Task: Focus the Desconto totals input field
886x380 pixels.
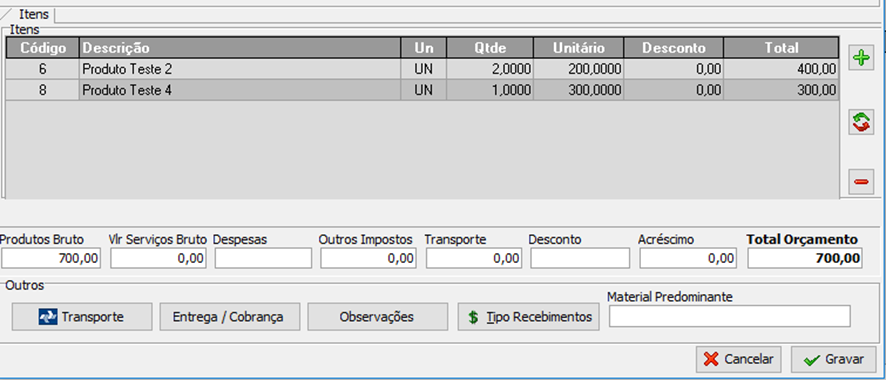Action: point(580,258)
